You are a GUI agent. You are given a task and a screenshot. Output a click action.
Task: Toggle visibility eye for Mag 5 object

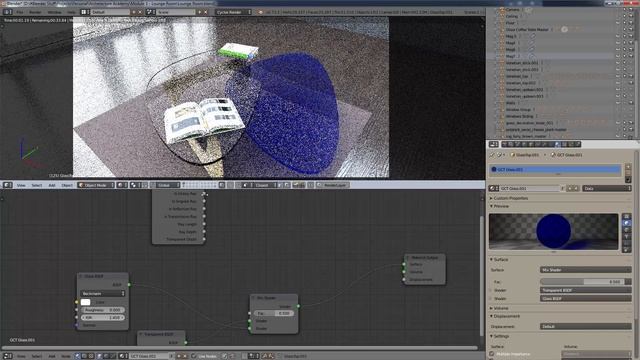[618, 36]
